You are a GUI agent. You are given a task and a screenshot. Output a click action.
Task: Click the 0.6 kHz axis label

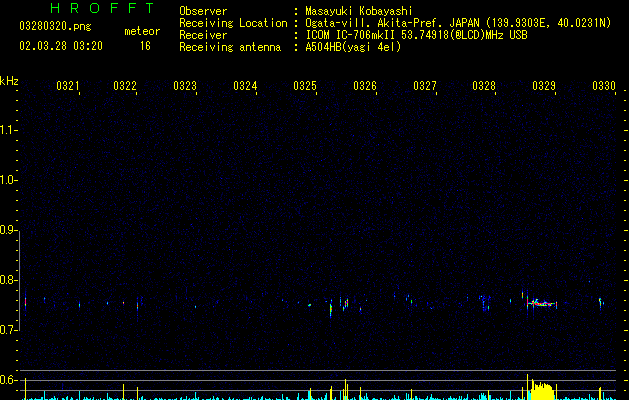[8, 380]
